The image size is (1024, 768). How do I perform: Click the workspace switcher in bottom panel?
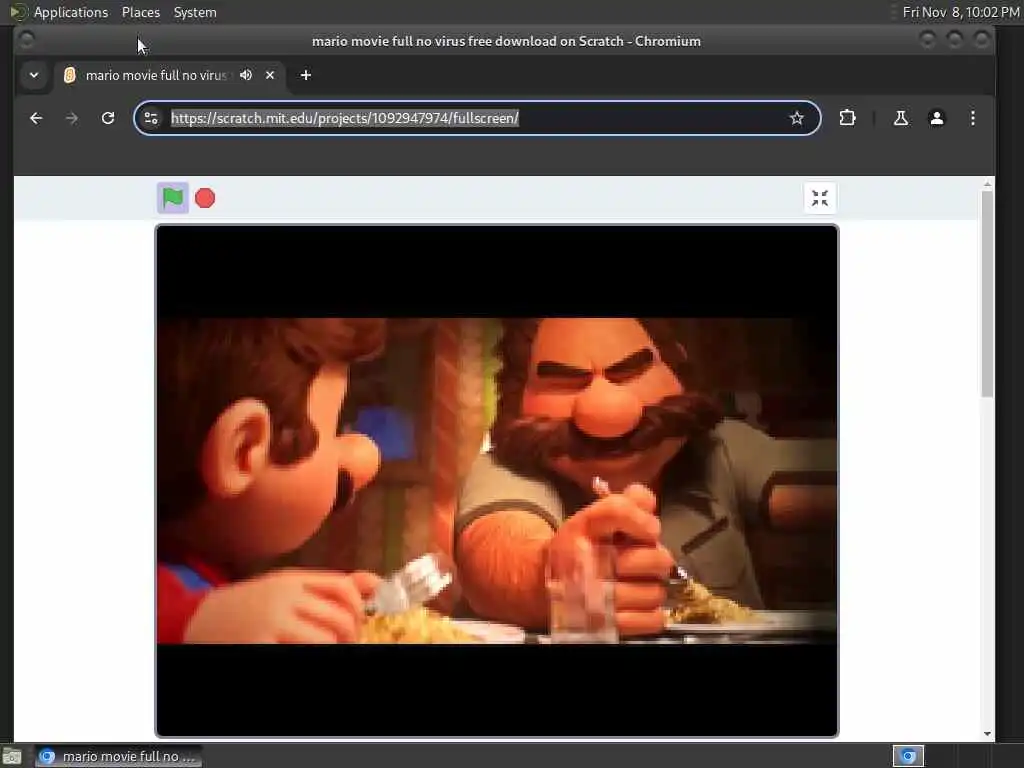click(x=908, y=756)
